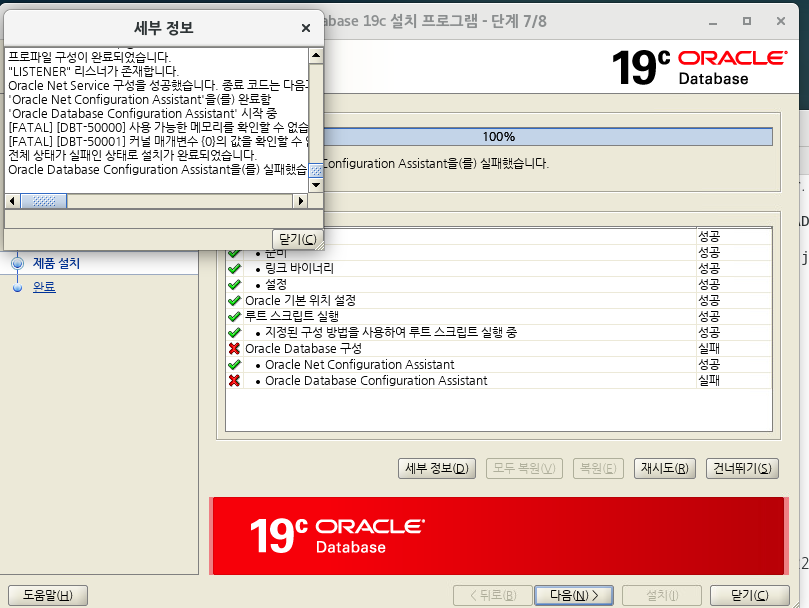Click the resize grip at the details dialog corner
The width and height of the screenshot is (809, 608).
(x=319, y=246)
